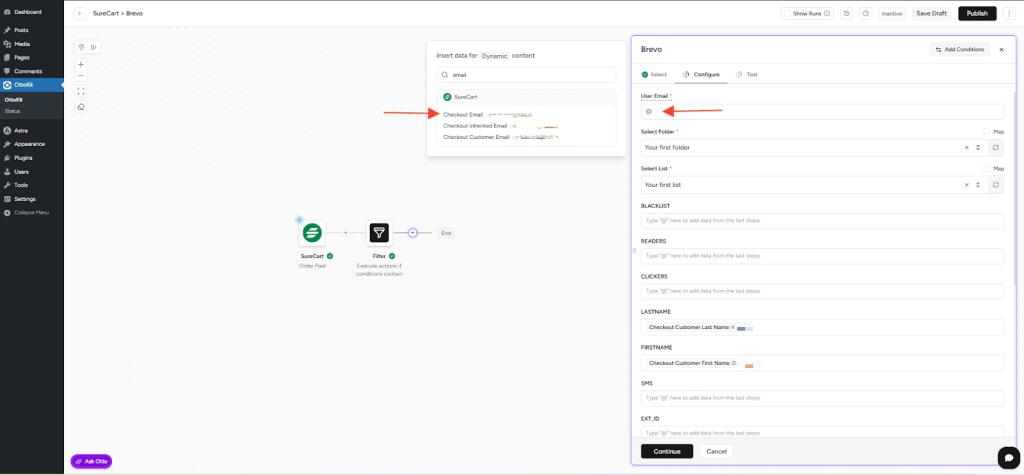1024x475 pixels.
Task: Open Plugins in the WordPress sidebar
Action: 22,158
